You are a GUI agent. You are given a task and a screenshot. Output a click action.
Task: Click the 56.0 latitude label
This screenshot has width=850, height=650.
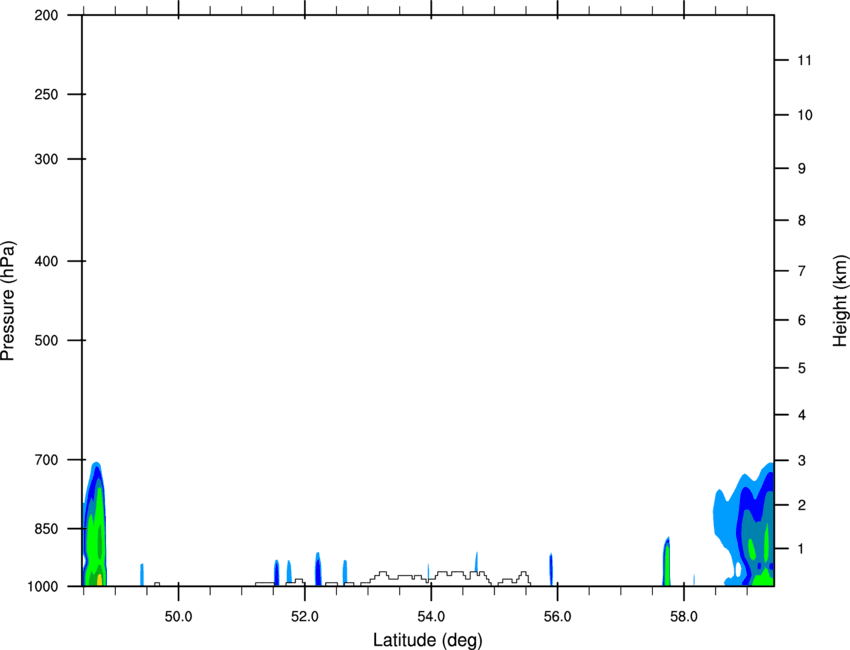tap(558, 617)
